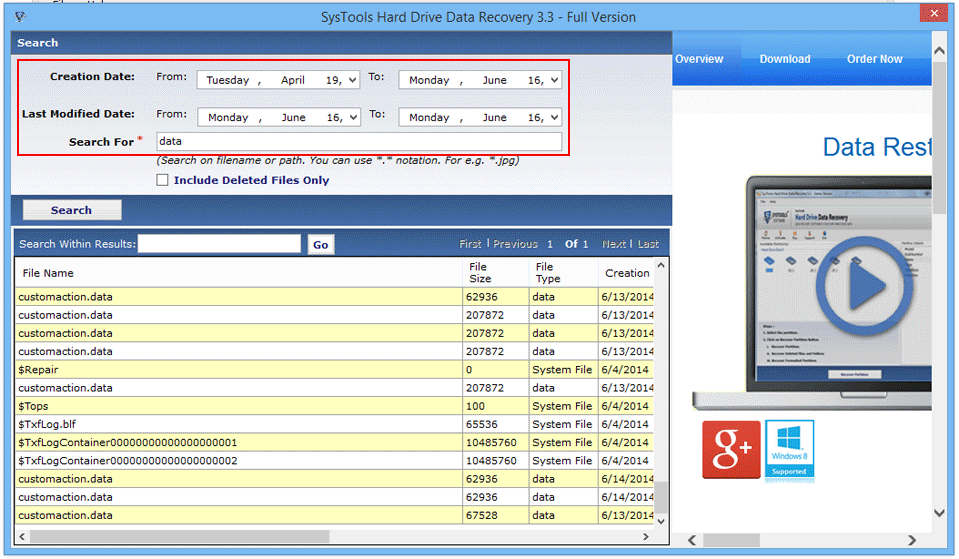Viewport: 959px width, 559px height.
Task: Select $TxfLogContainer00000000000000000001 row
Action: (335, 442)
